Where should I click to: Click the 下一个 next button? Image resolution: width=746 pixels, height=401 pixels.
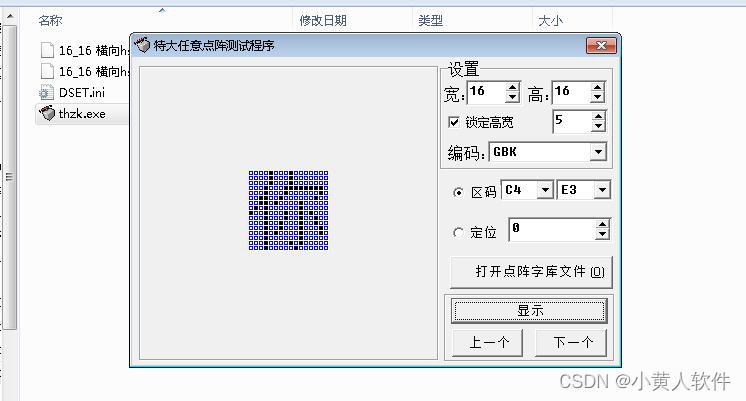[x=571, y=342]
